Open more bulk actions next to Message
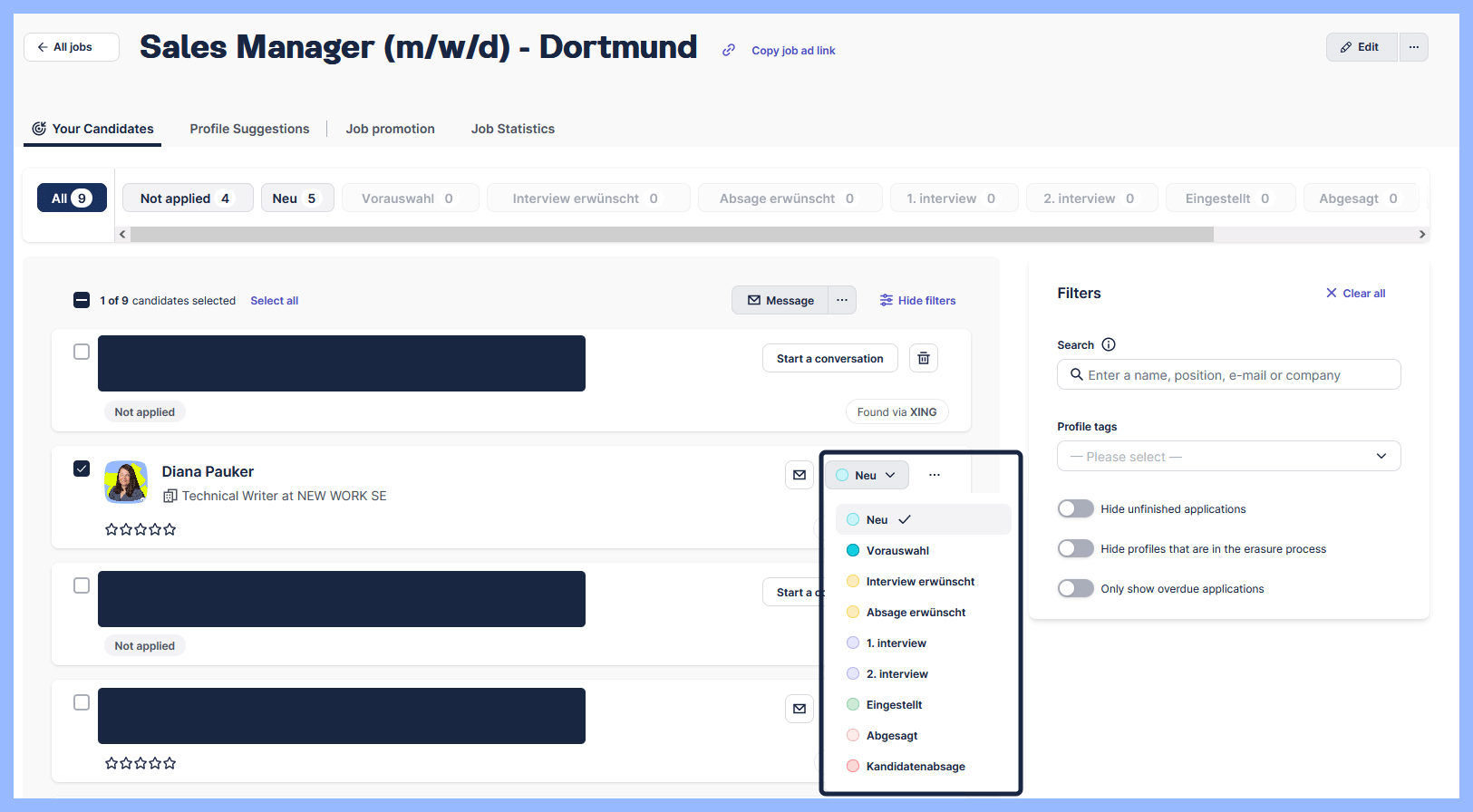This screenshot has width=1473, height=812. [x=842, y=300]
